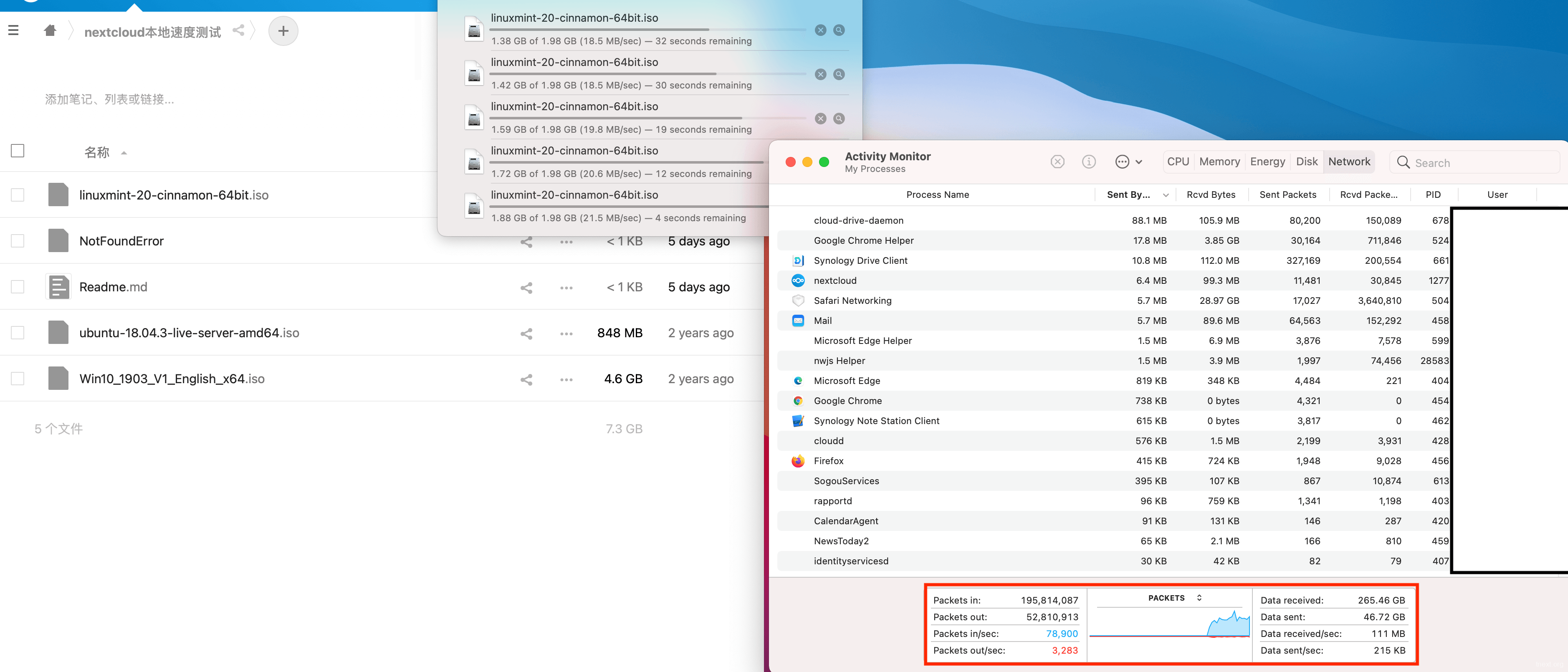
Task: Click the plus button to add a new file
Action: coord(283,31)
